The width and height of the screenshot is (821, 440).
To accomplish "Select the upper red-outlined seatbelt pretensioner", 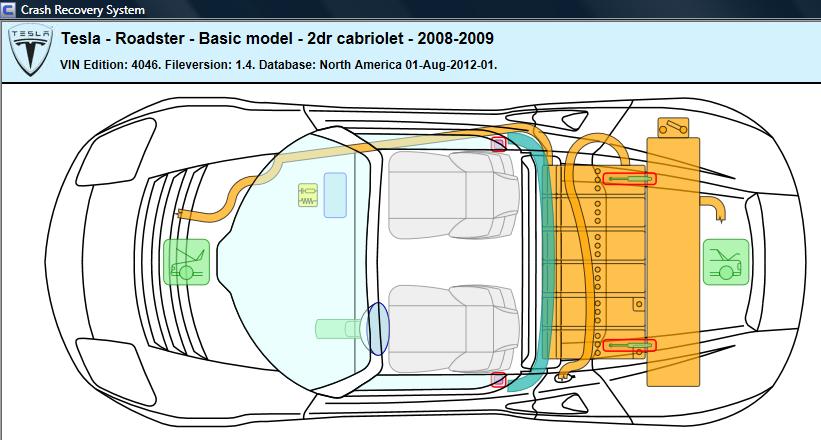I will (629, 179).
